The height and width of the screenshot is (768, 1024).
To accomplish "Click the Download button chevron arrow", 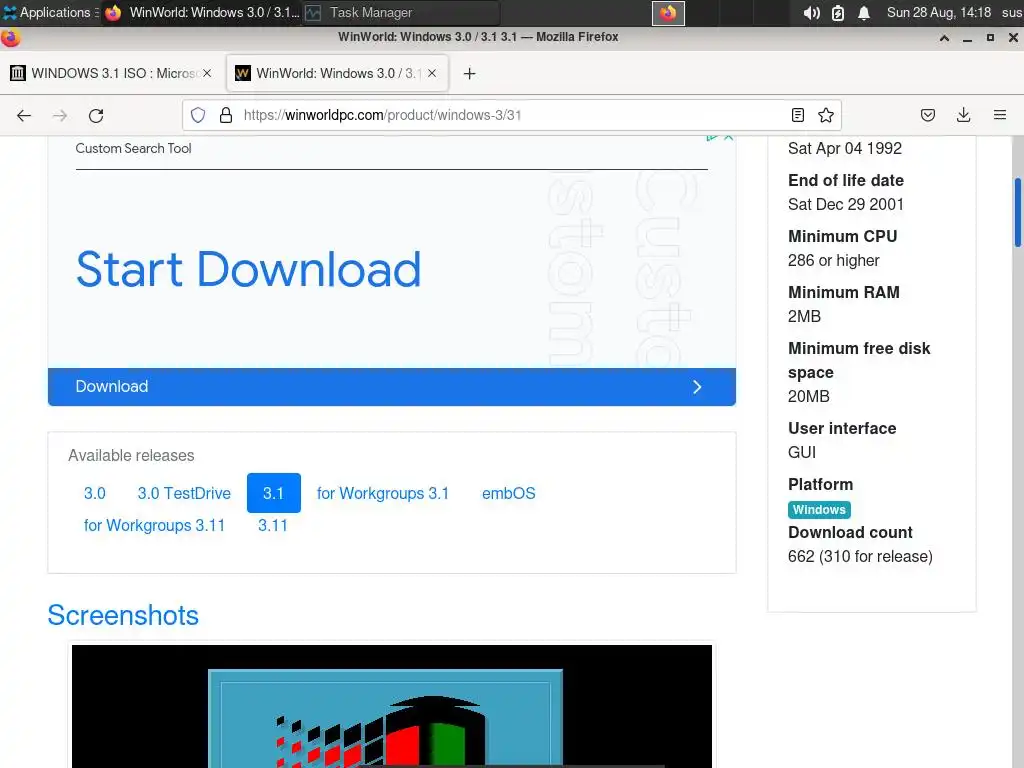I will pyautogui.click(x=697, y=387).
